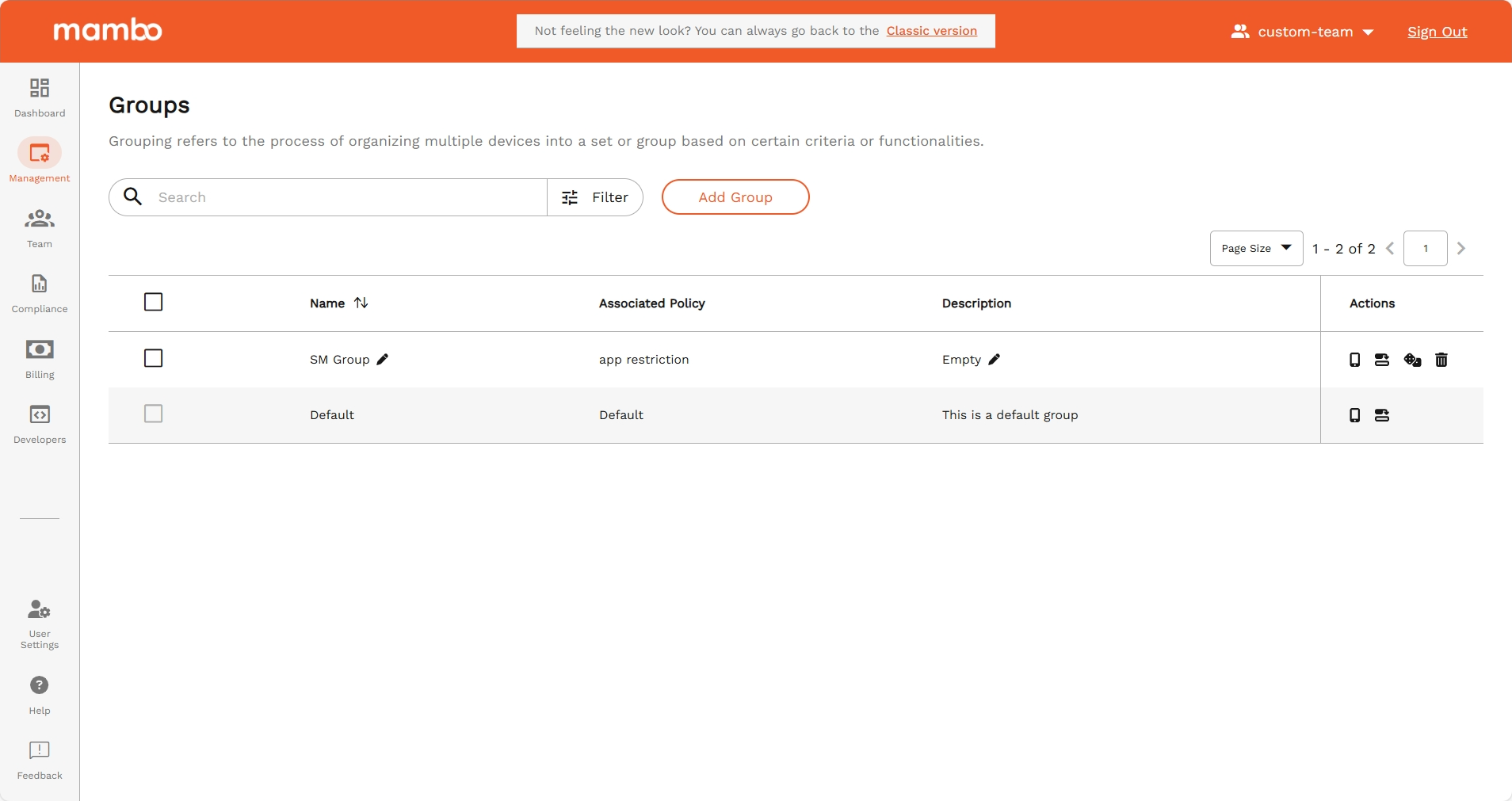Open Help from the sidebar
Image resolution: width=1512 pixels, height=801 pixels.
(x=40, y=693)
